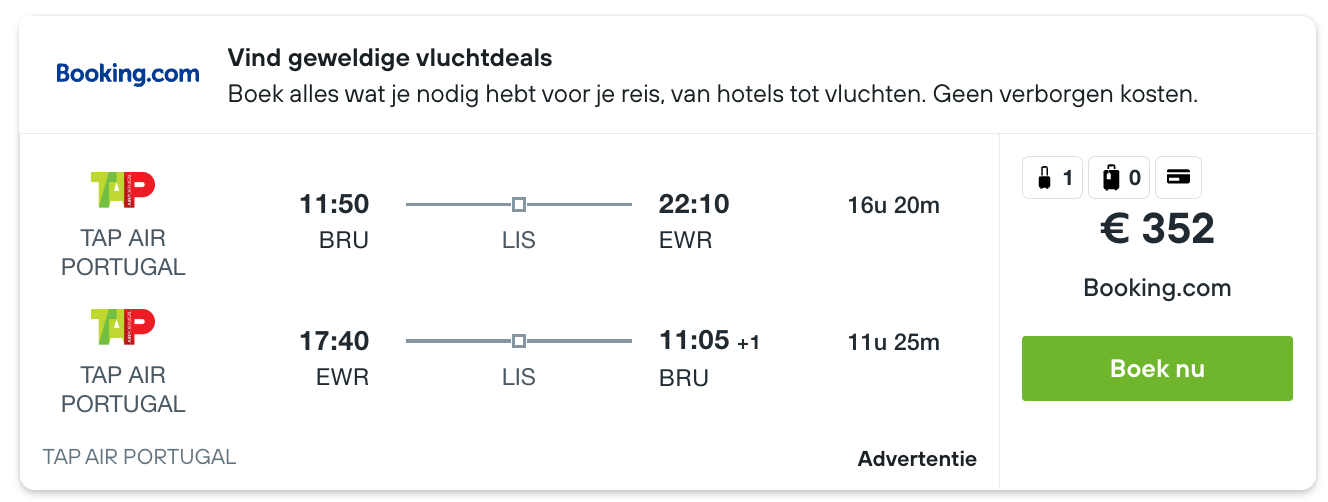
Task: Click the TAP logo on the return flight
Action: click(123, 326)
